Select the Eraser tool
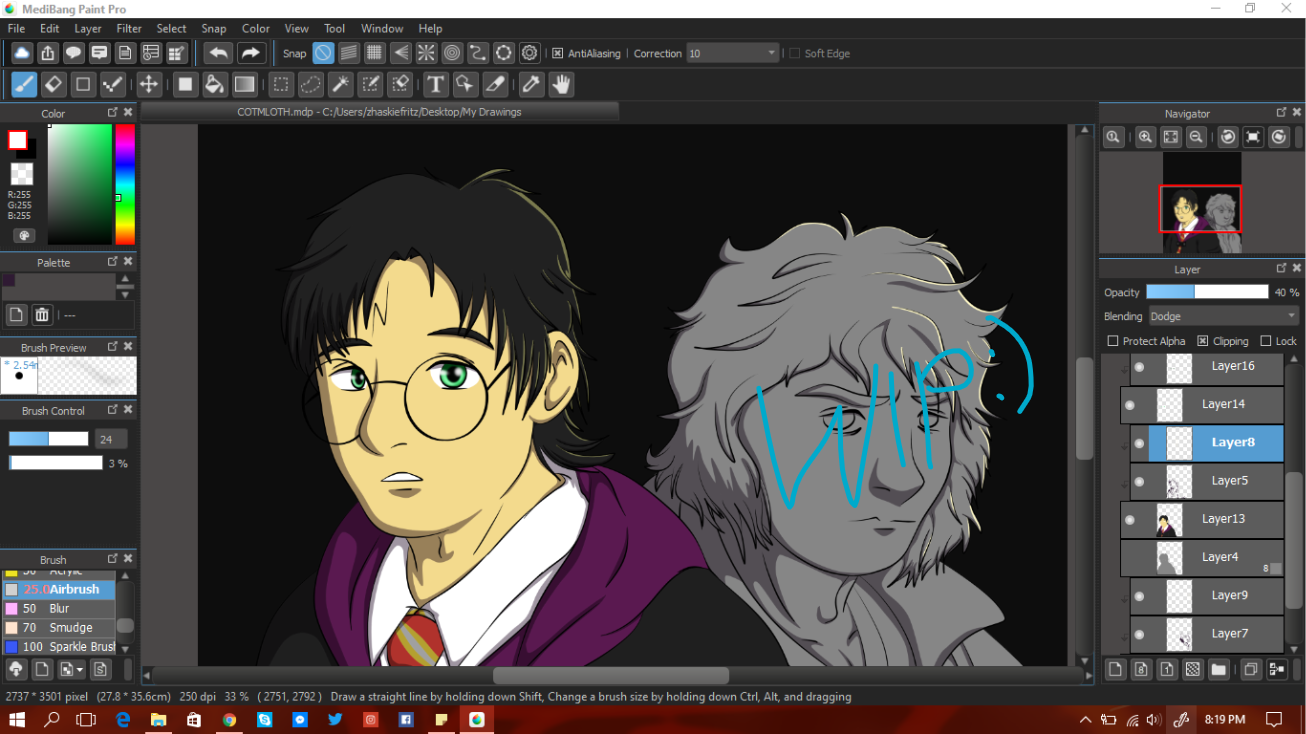 pos(54,85)
